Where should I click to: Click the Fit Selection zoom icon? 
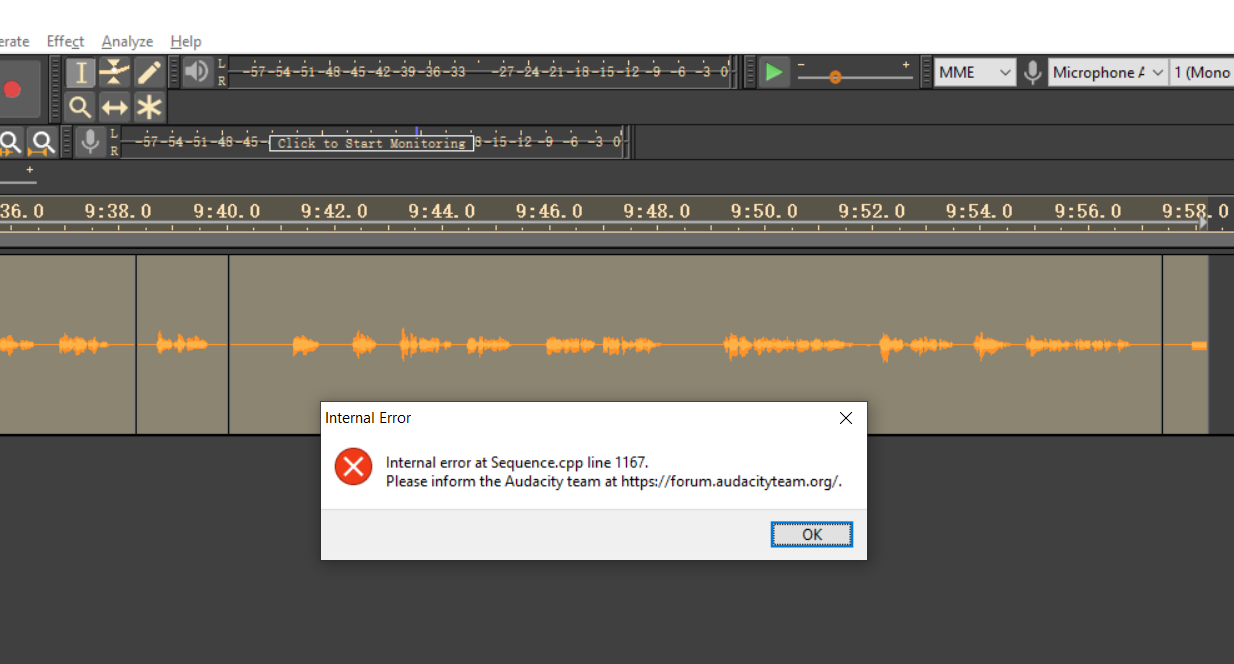(9, 143)
